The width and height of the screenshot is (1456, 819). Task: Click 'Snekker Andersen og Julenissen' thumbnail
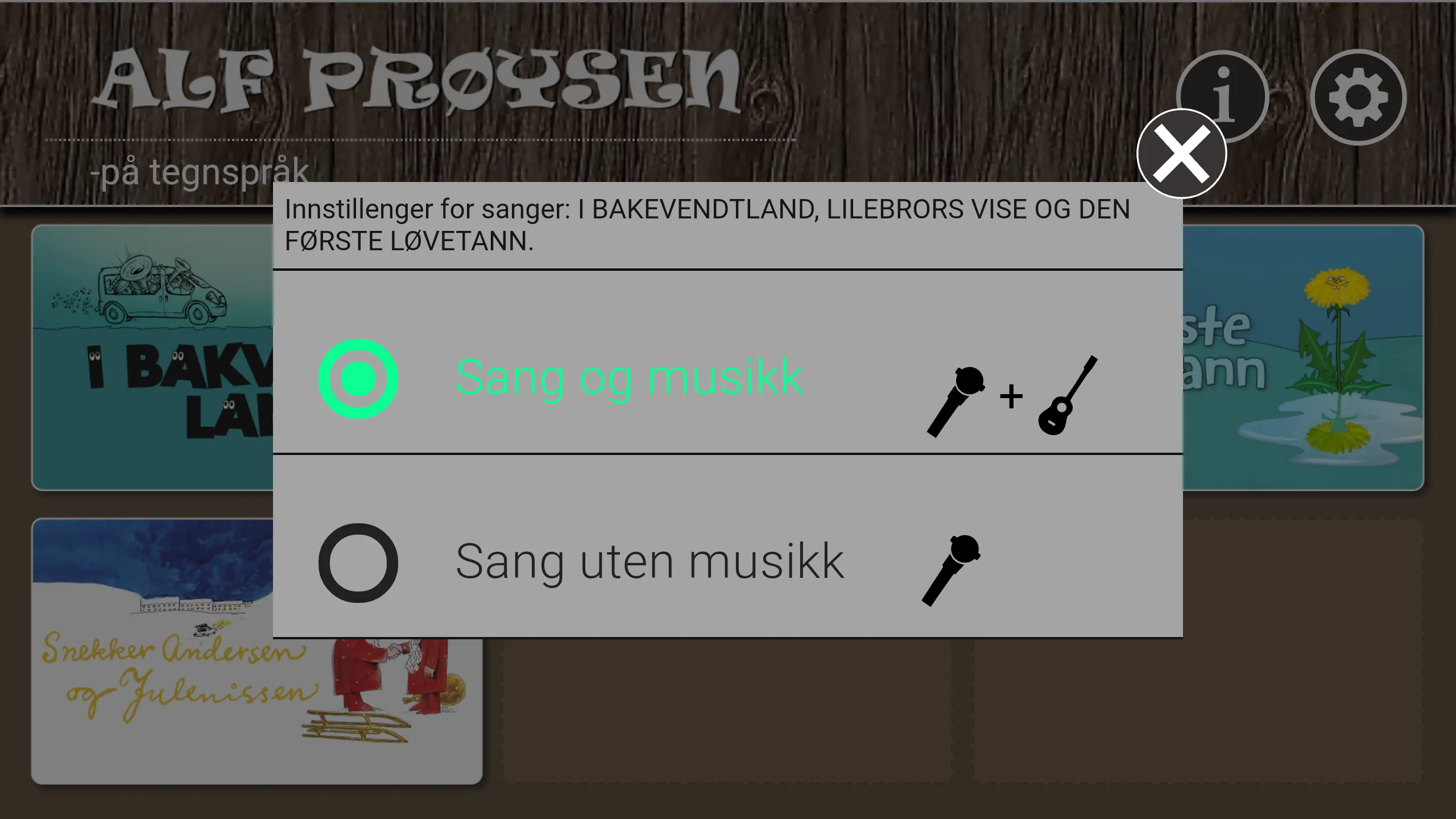pos(255,650)
